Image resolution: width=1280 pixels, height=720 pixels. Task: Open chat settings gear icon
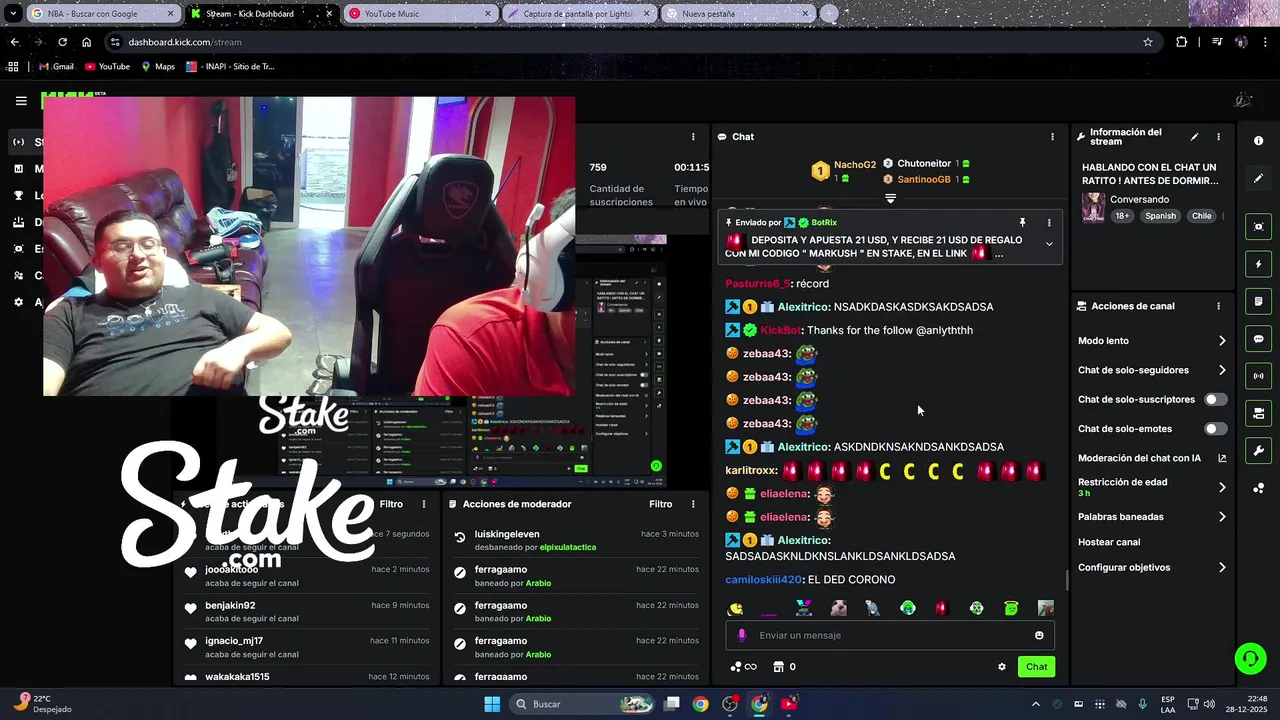tap(1002, 667)
